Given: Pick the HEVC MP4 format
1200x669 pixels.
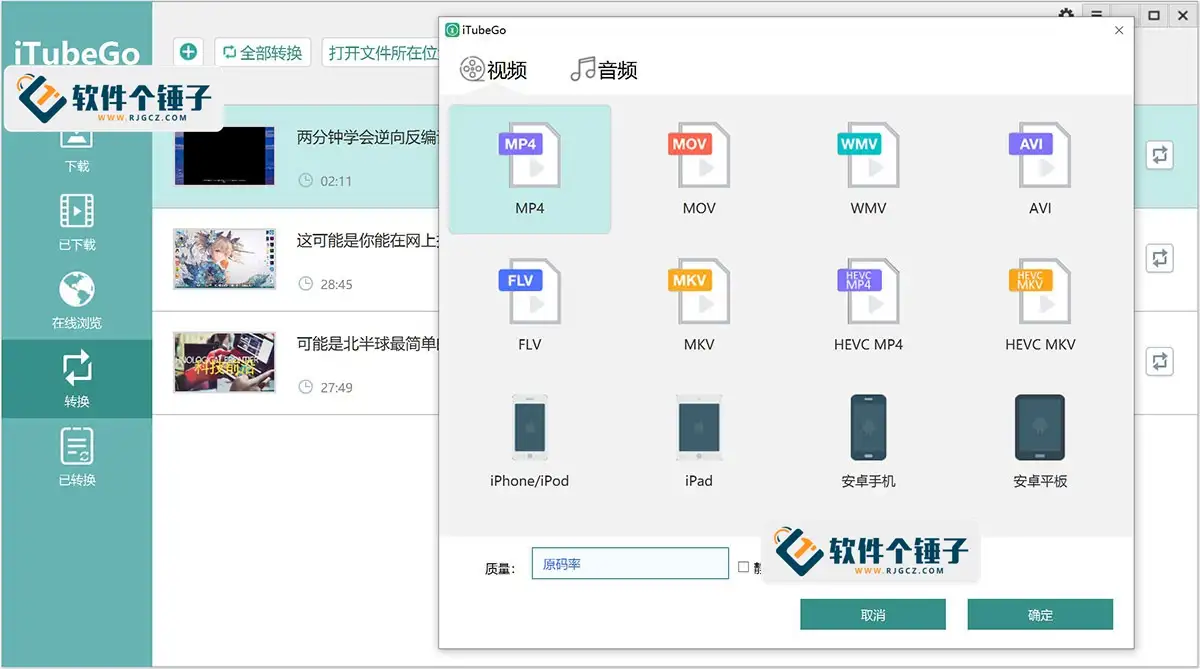Looking at the screenshot, I should pos(868,305).
